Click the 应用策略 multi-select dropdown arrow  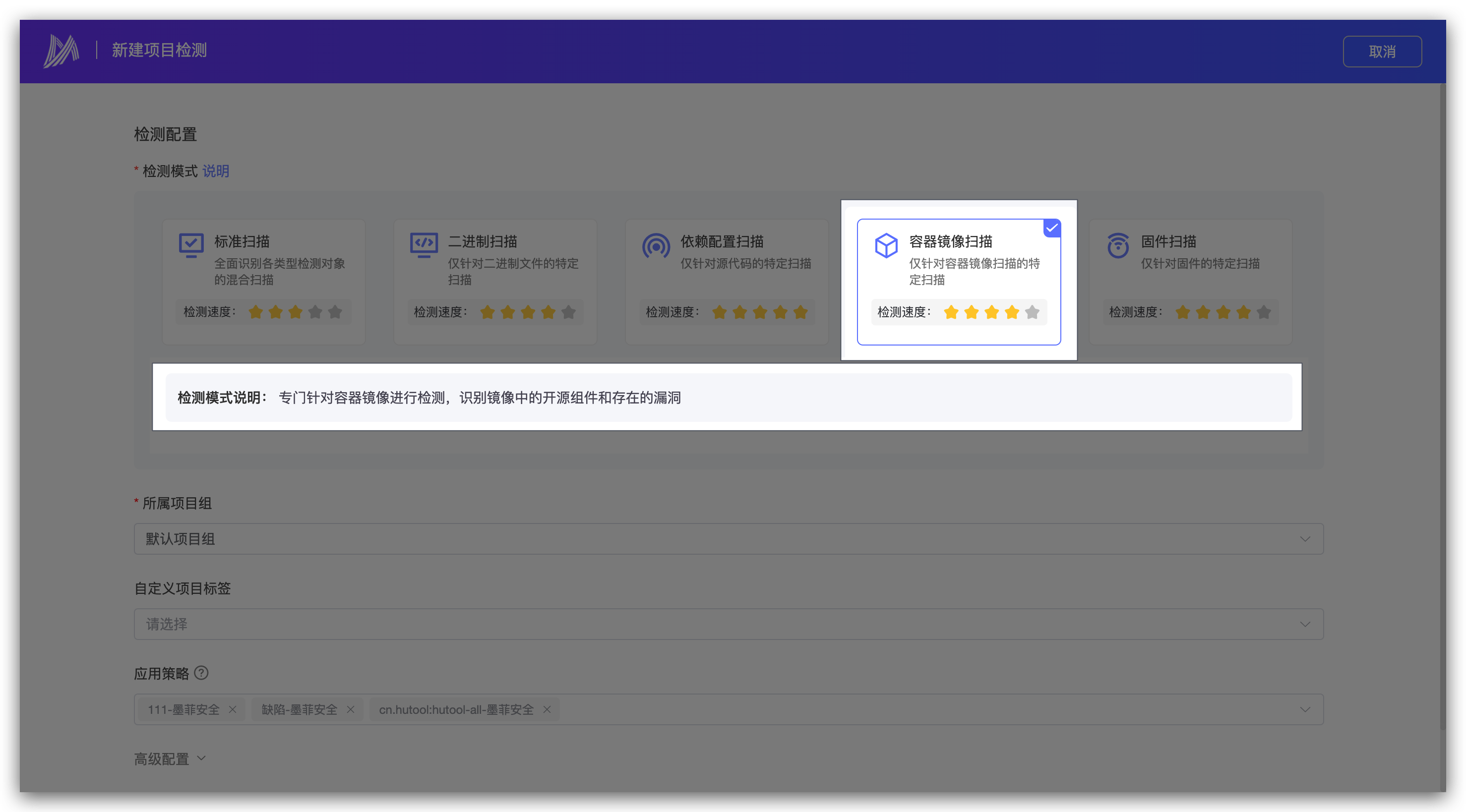(1304, 709)
